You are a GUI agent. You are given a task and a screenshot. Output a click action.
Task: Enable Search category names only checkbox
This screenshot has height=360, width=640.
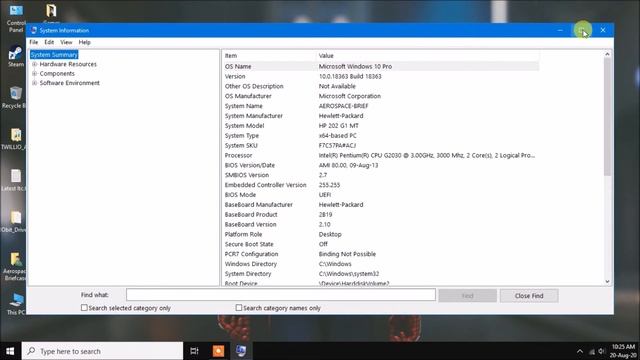pos(239,308)
